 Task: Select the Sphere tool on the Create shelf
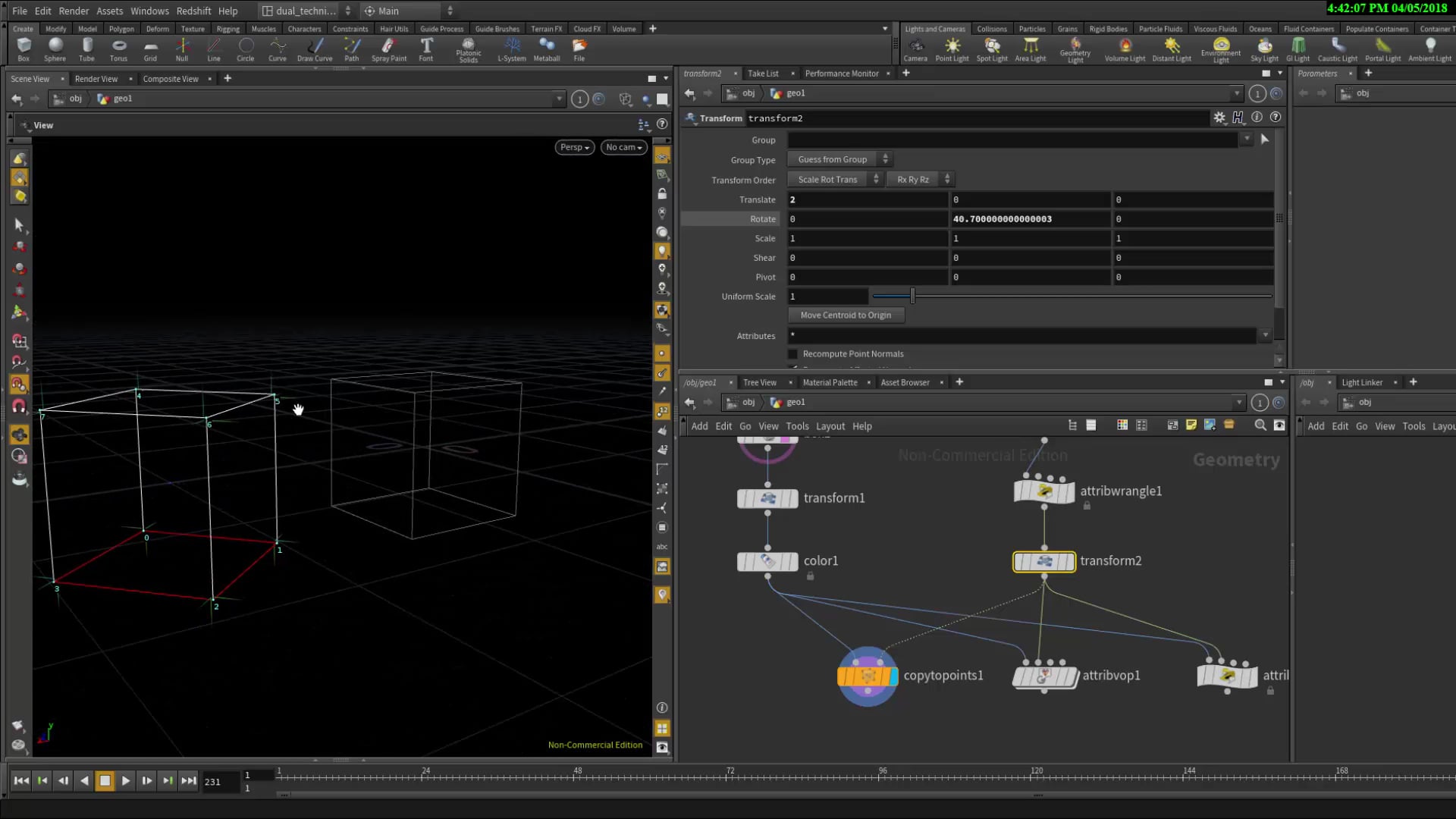55,50
